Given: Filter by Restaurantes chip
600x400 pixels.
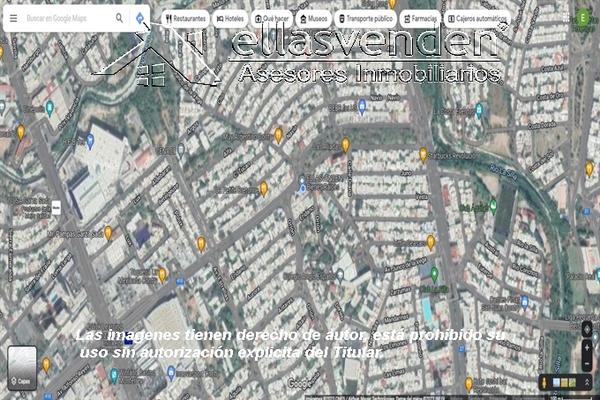Looking at the screenshot, I should pyautogui.click(x=185, y=18).
